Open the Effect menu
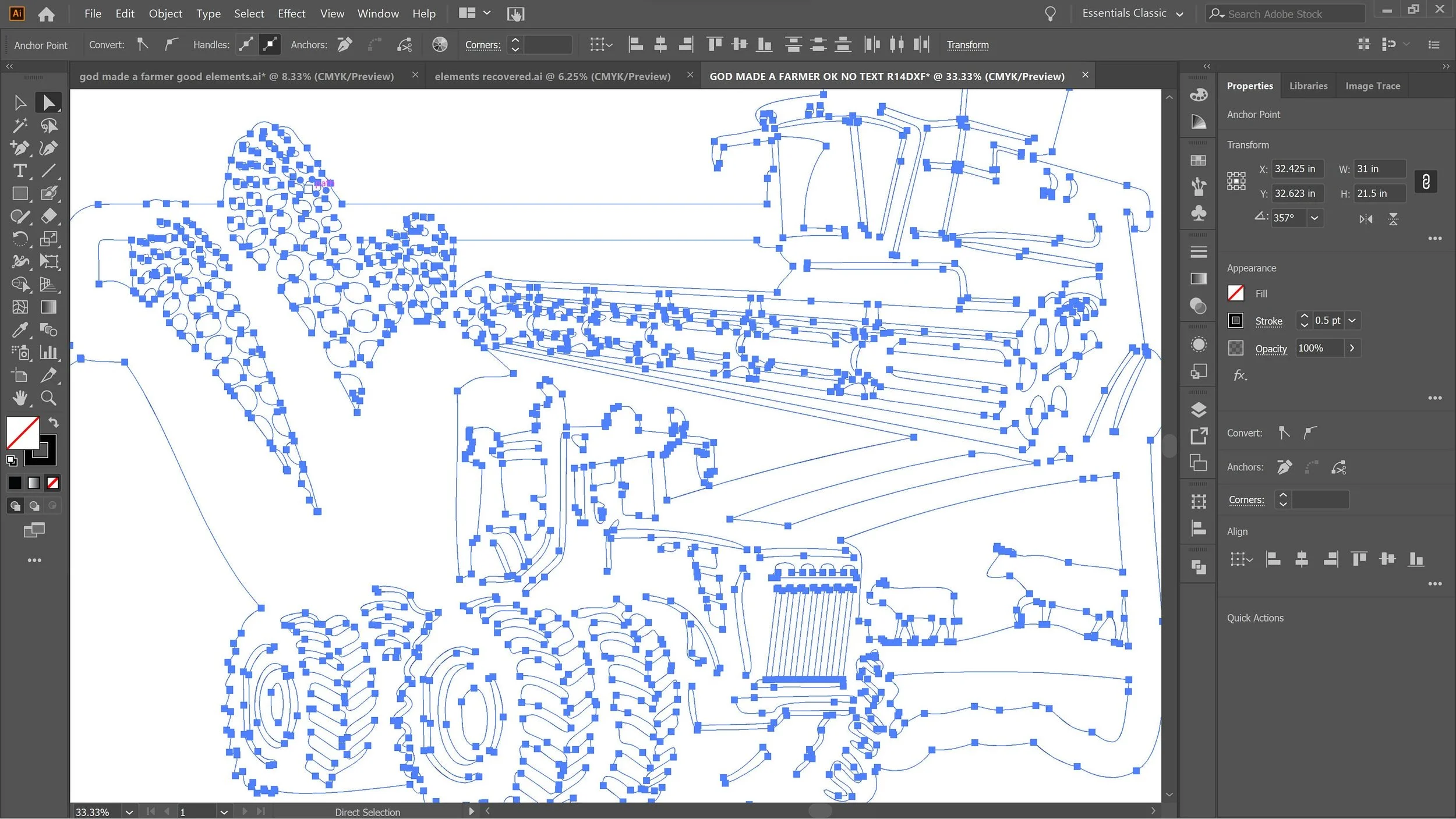Screen dimensions: 1456x819 click(x=291, y=13)
